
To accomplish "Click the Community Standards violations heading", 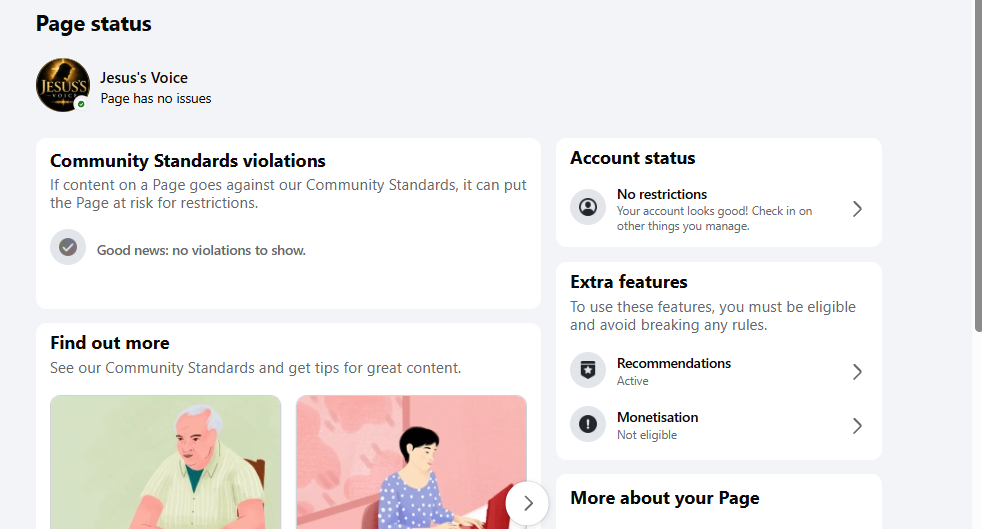I will [x=188, y=161].
